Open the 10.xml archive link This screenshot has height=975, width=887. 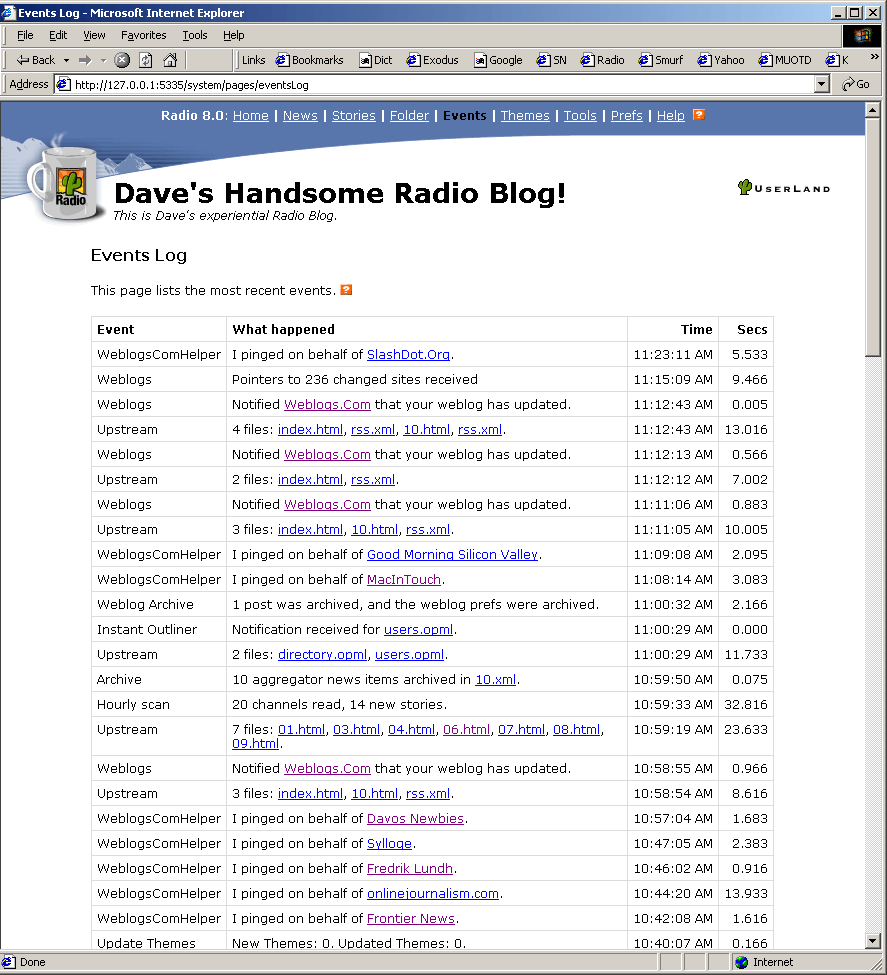coord(495,680)
